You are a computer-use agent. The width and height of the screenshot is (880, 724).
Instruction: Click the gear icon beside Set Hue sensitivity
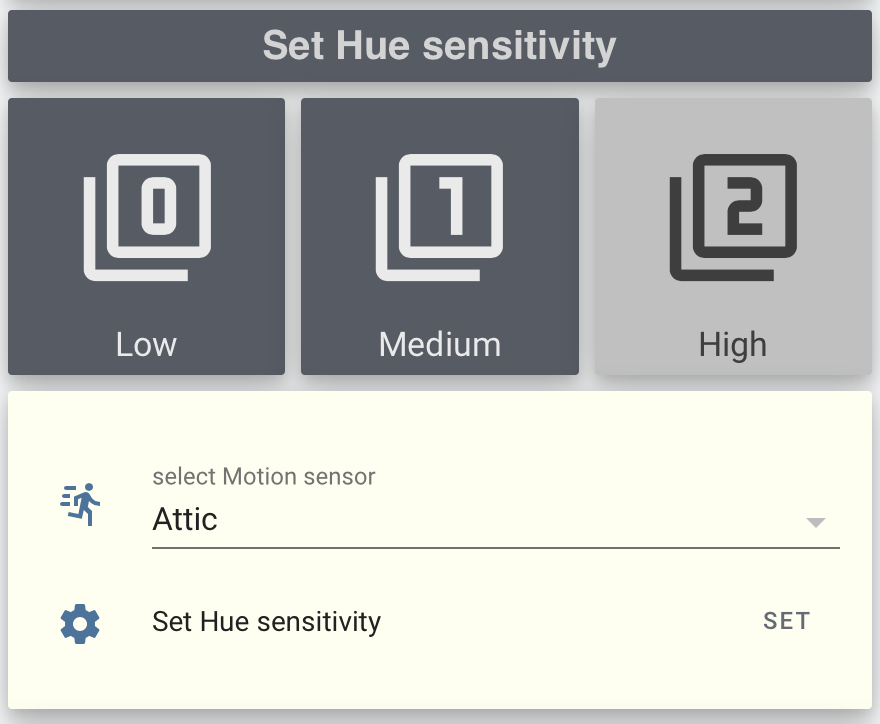point(80,622)
